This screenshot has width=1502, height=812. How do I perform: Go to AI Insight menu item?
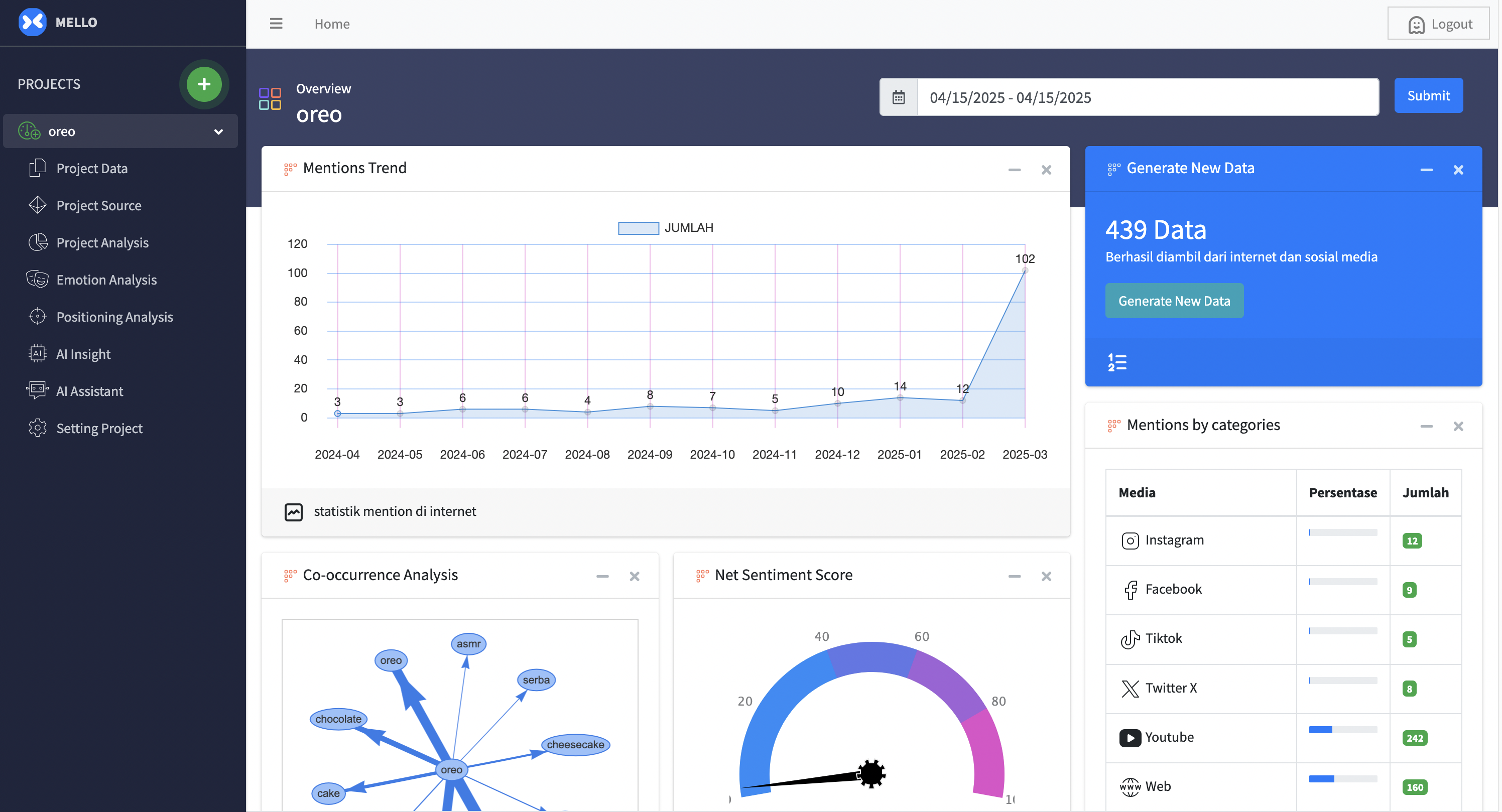point(83,354)
